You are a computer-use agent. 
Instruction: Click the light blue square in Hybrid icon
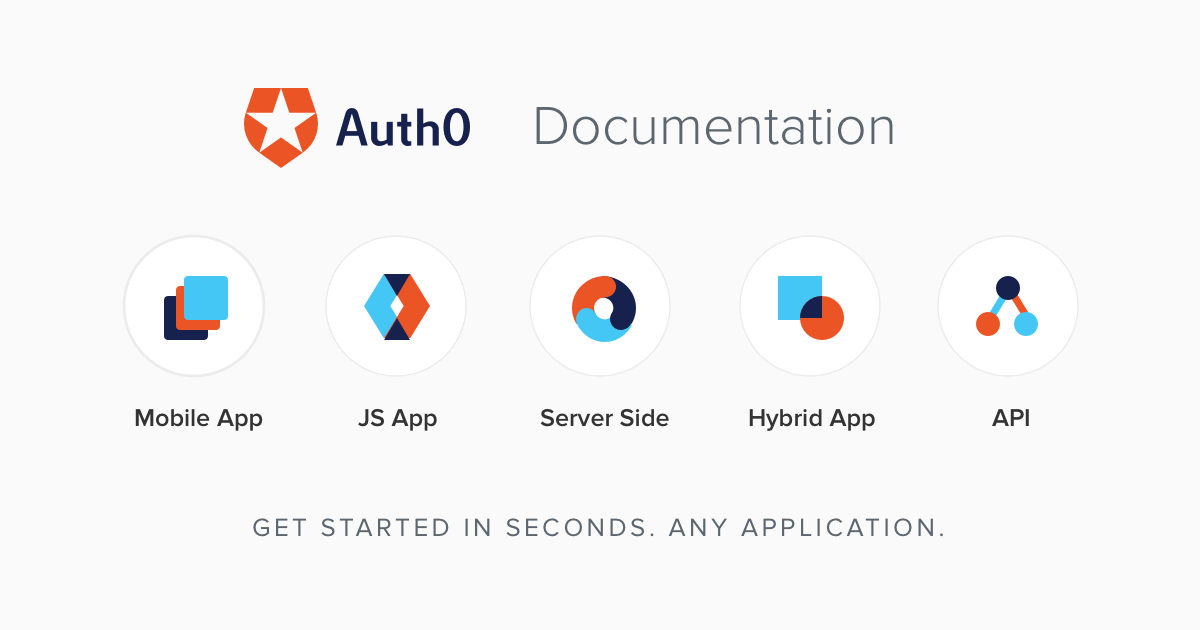(x=790, y=290)
